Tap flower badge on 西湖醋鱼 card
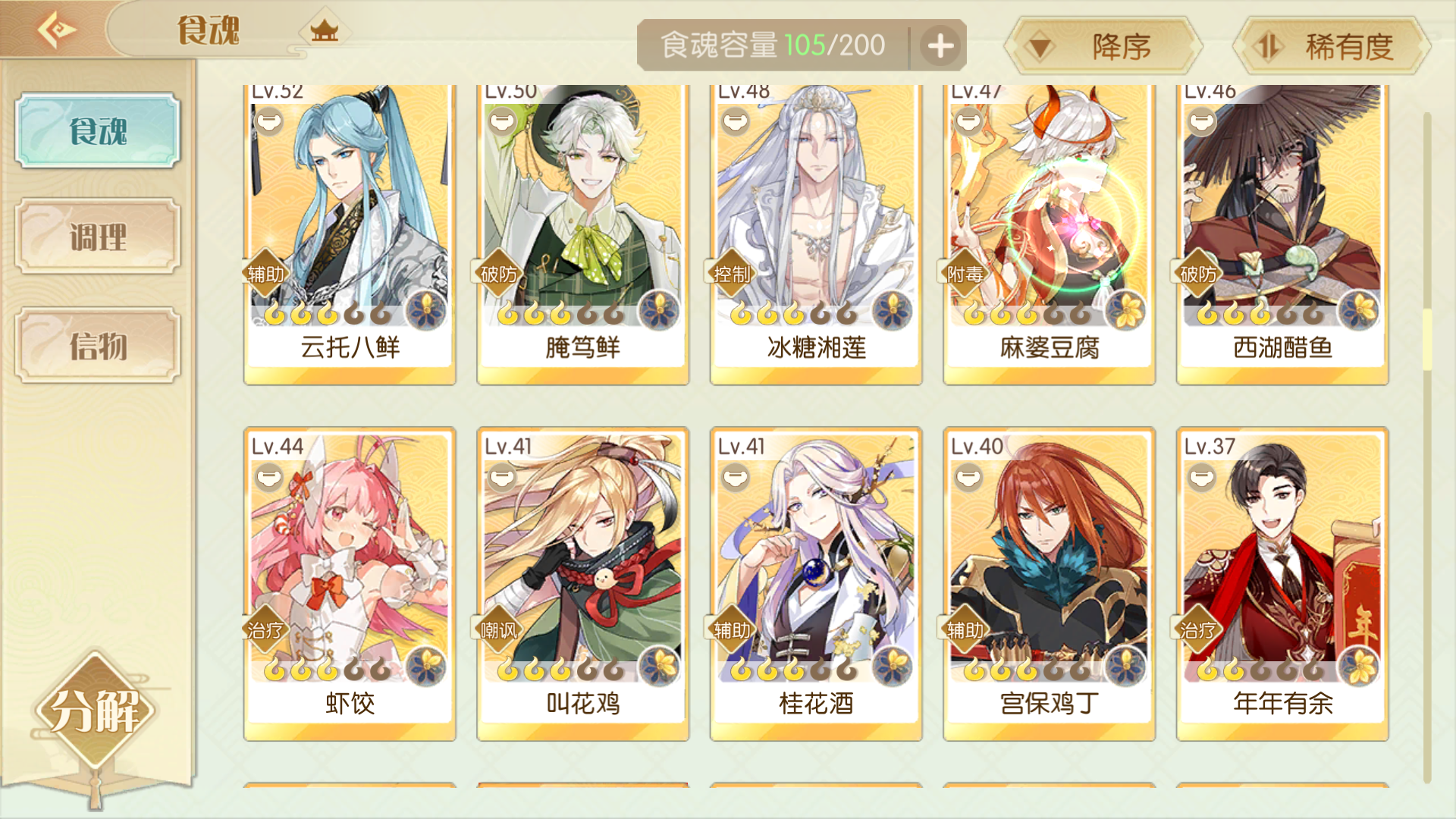 1359,310
